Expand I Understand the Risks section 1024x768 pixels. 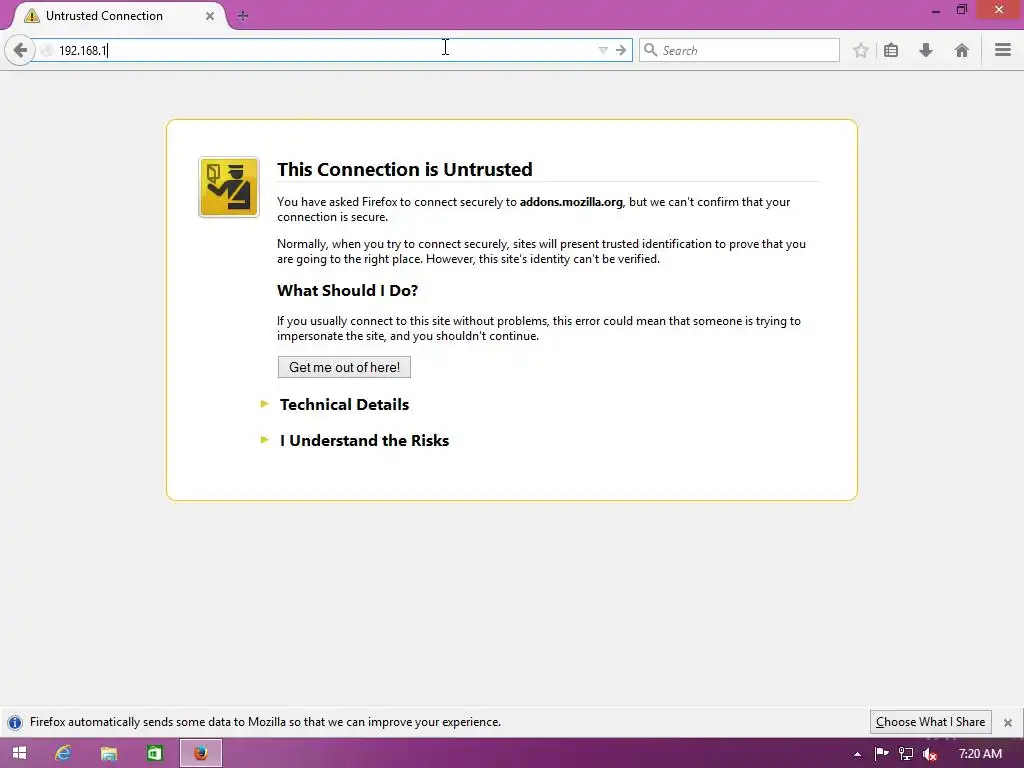tap(364, 440)
